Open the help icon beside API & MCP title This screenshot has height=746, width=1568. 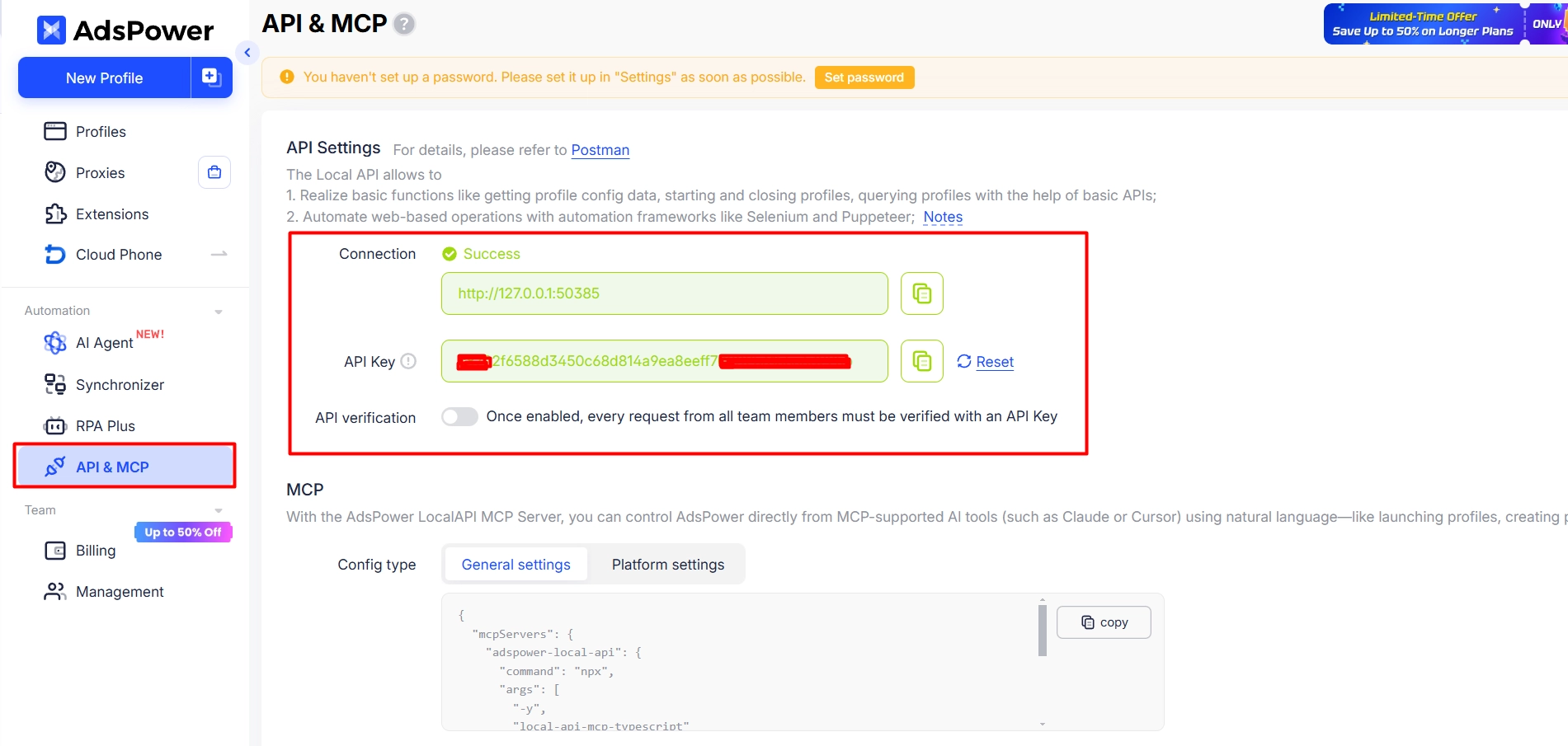point(404,24)
